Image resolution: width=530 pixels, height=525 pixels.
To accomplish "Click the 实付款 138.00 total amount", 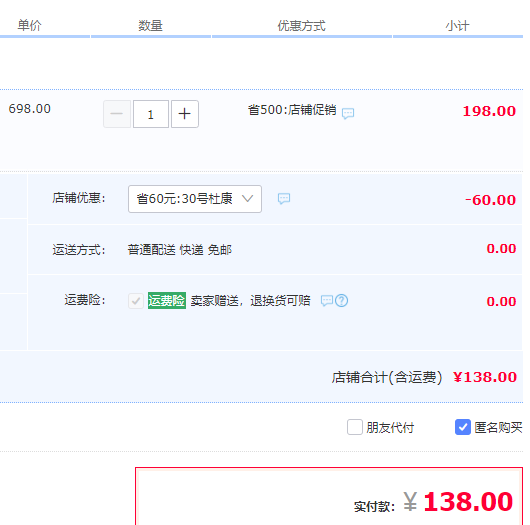I will 468,502.
